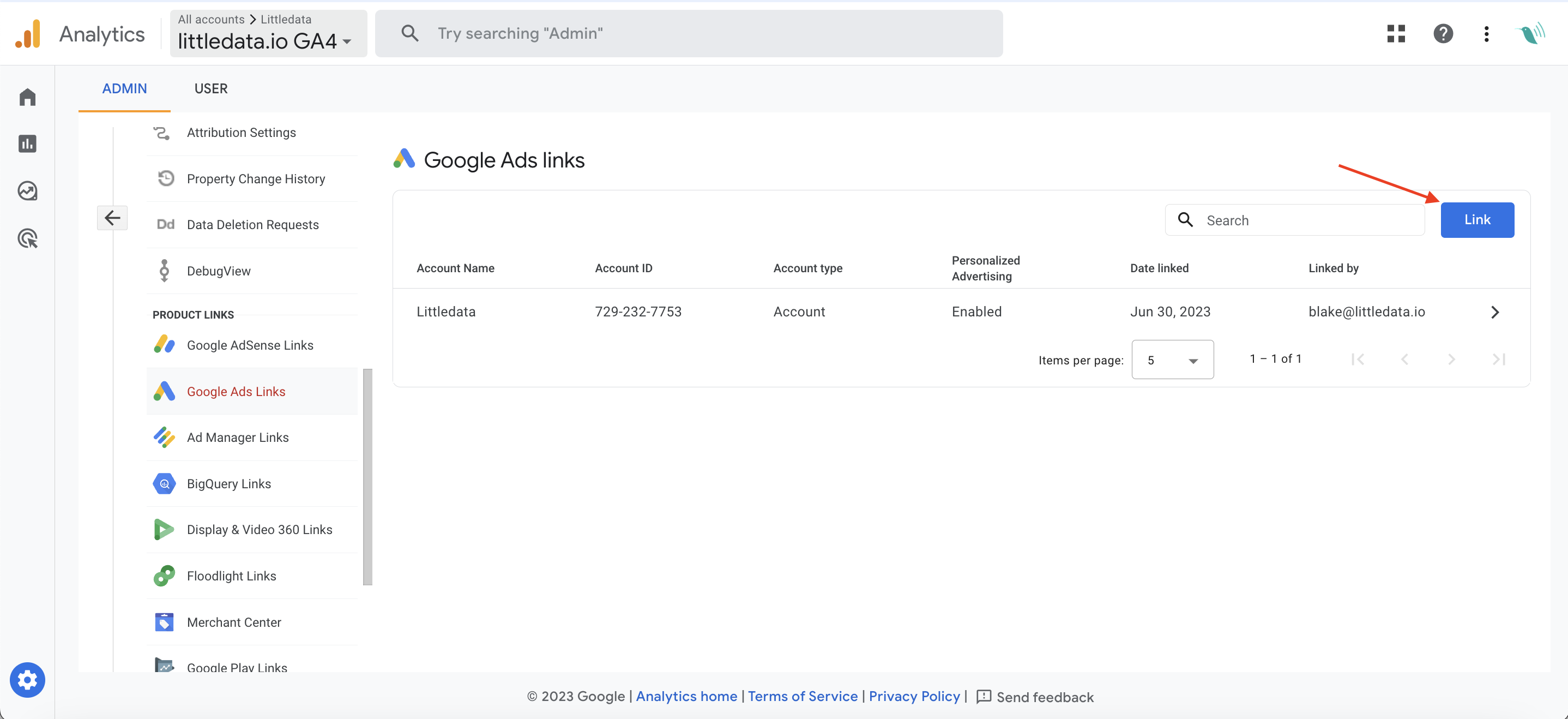
Task: Open the Help question mark icon
Action: click(1443, 33)
